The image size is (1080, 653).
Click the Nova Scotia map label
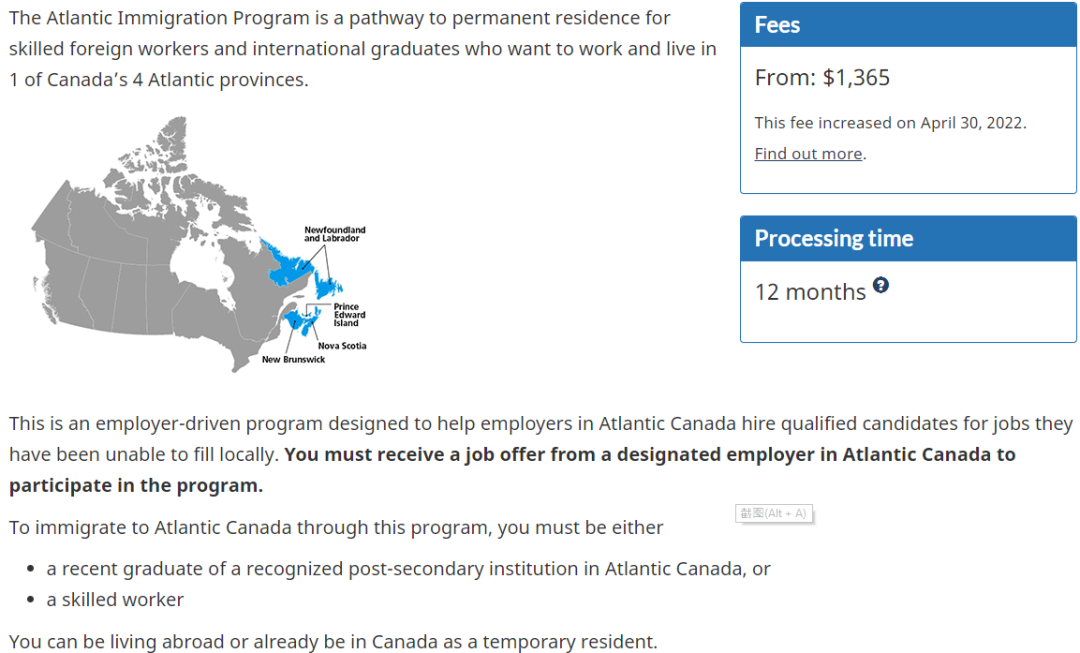point(342,346)
